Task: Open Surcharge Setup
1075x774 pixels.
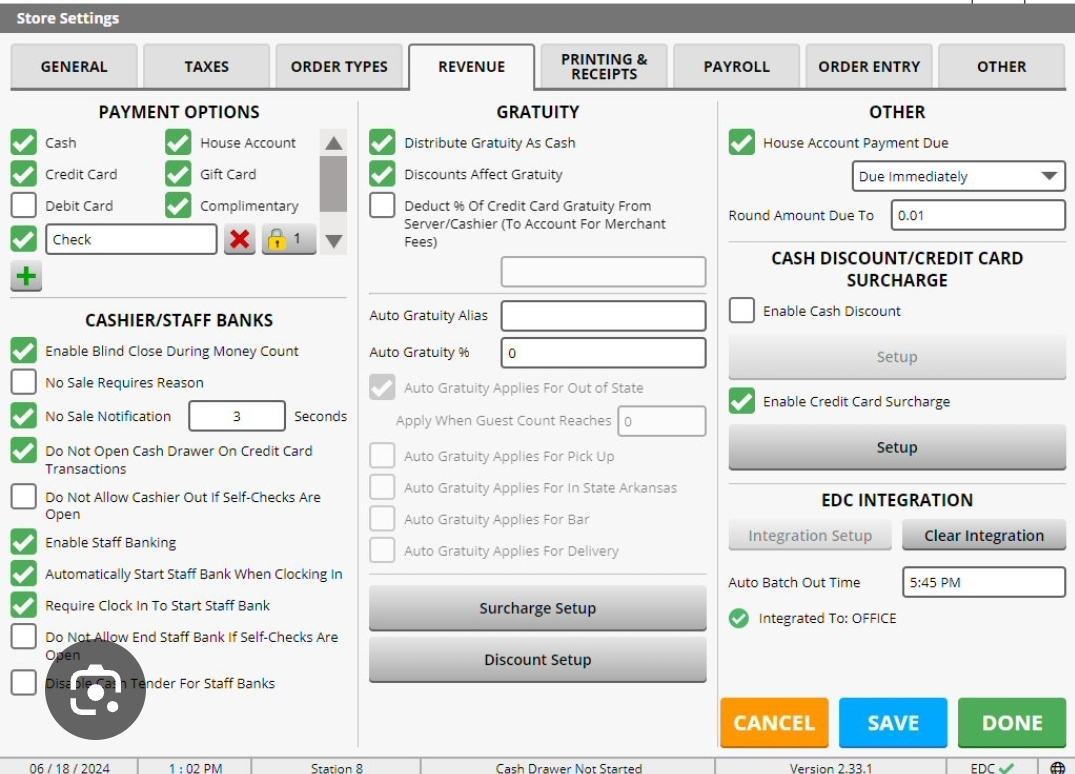Action: pos(537,608)
